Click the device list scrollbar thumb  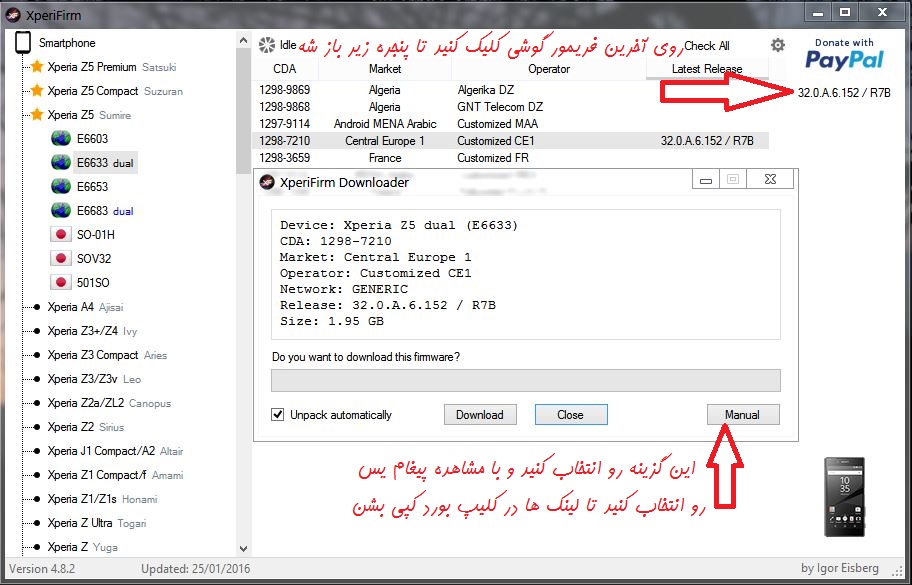click(243, 110)
